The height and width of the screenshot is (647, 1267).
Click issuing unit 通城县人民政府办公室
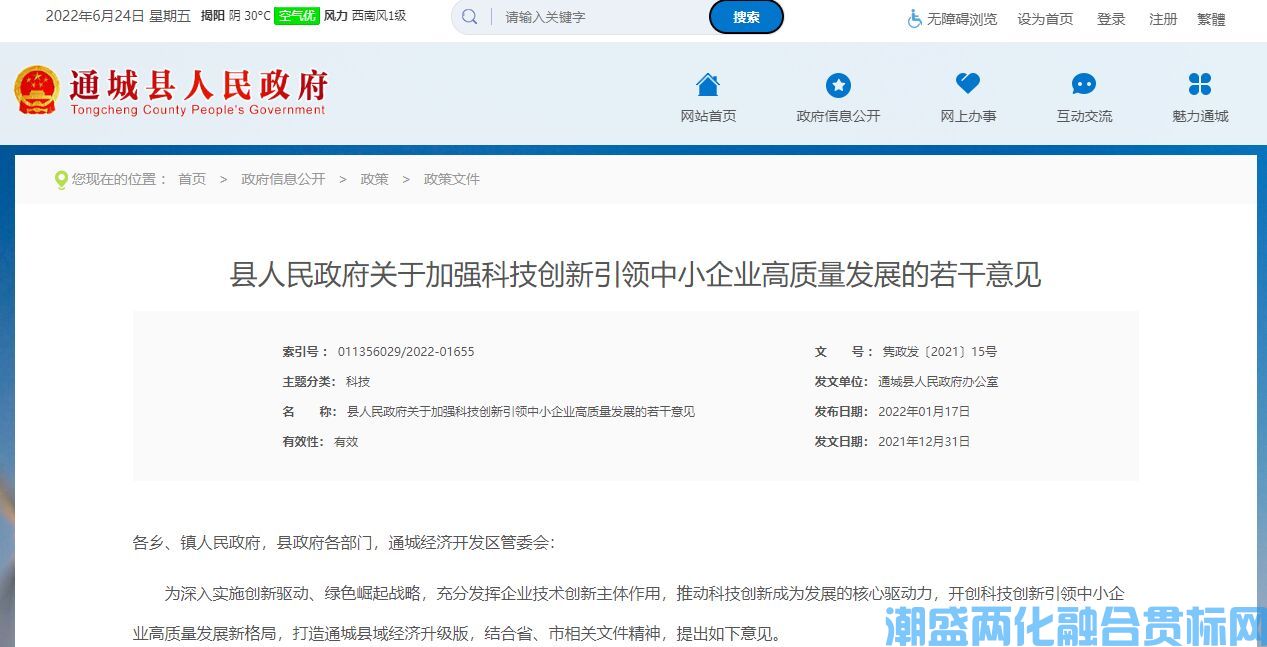click(x=938, y=382)
